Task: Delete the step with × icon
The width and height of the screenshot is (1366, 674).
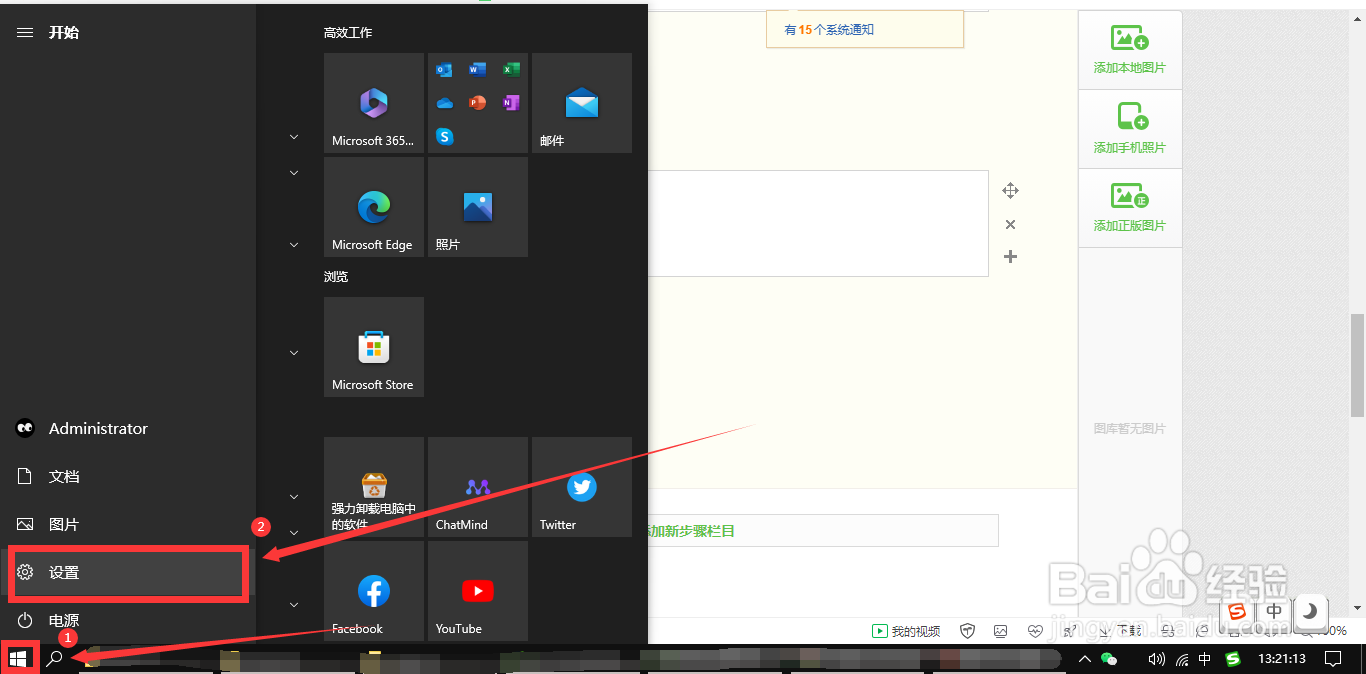Action: [1010, 225]
